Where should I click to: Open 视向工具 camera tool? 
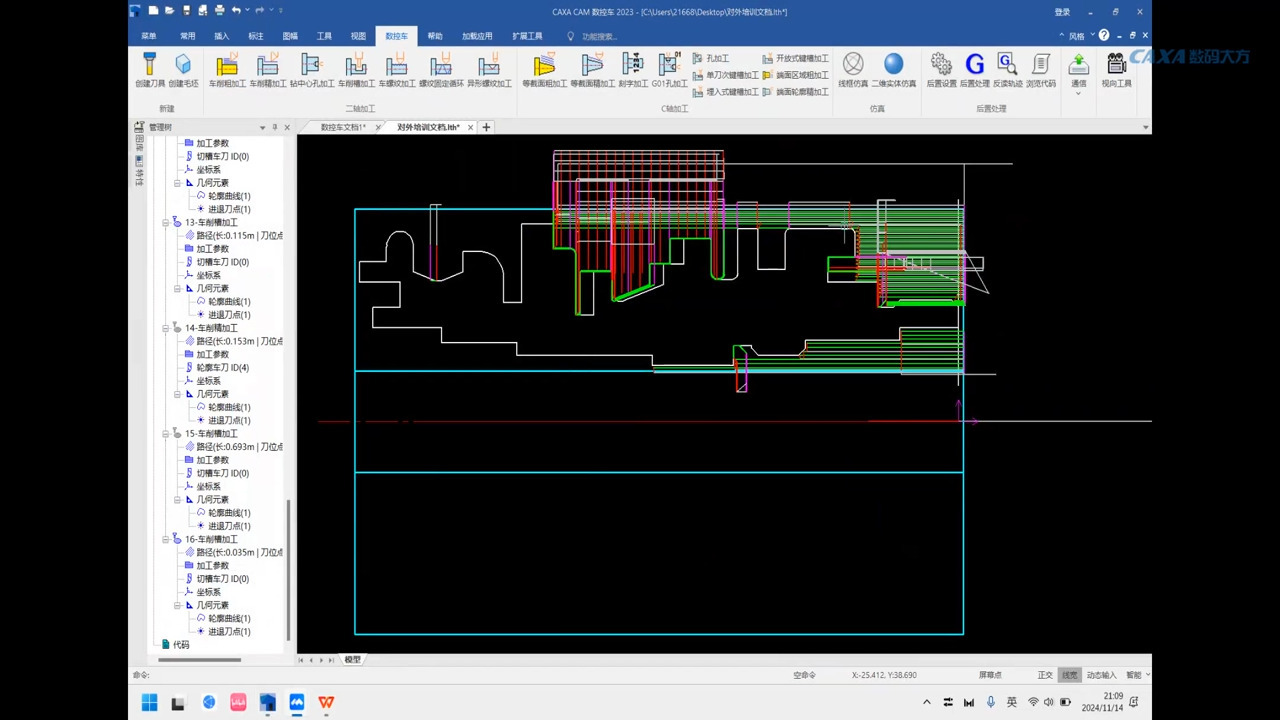[x=1116, y=70]
